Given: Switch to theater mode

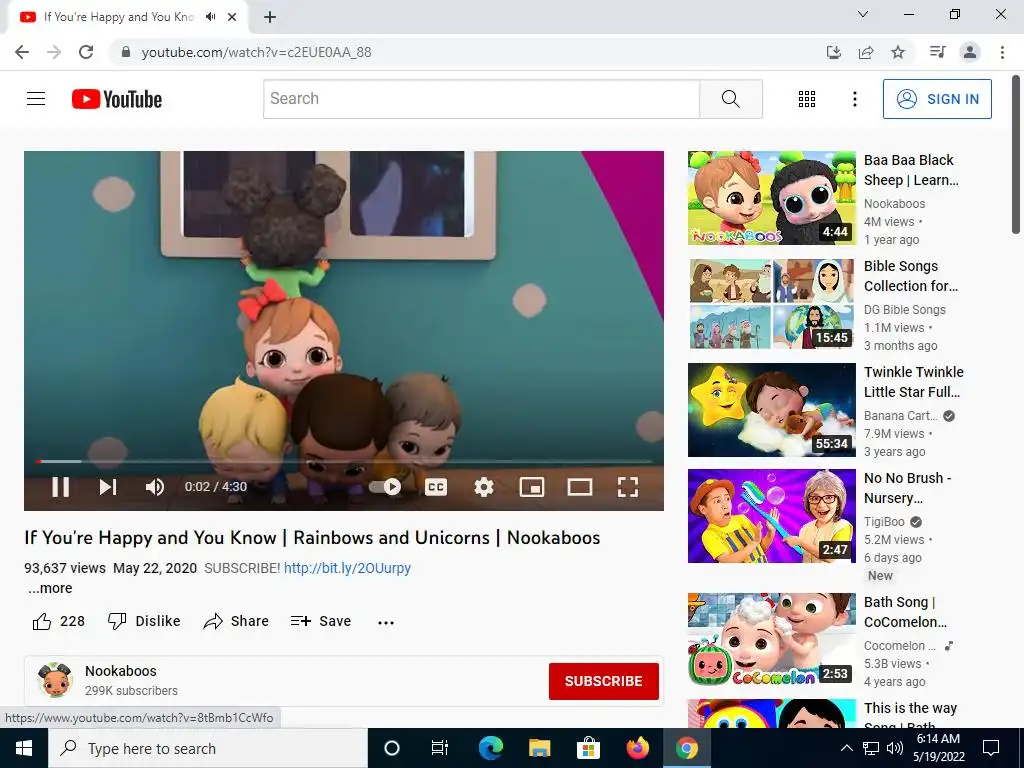Looking at the screenshot, I should 579,487.
